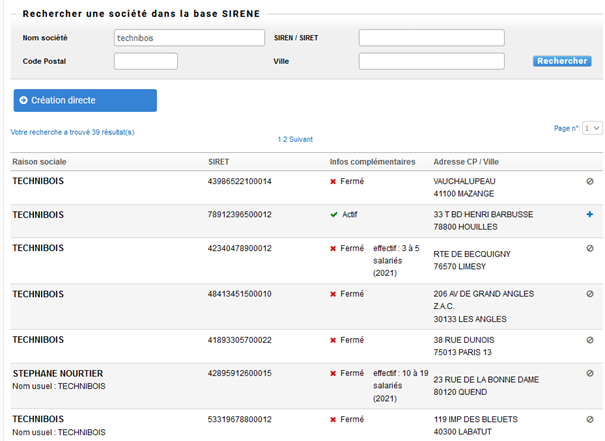Click the blocked icon for the Labatut row

590,419
